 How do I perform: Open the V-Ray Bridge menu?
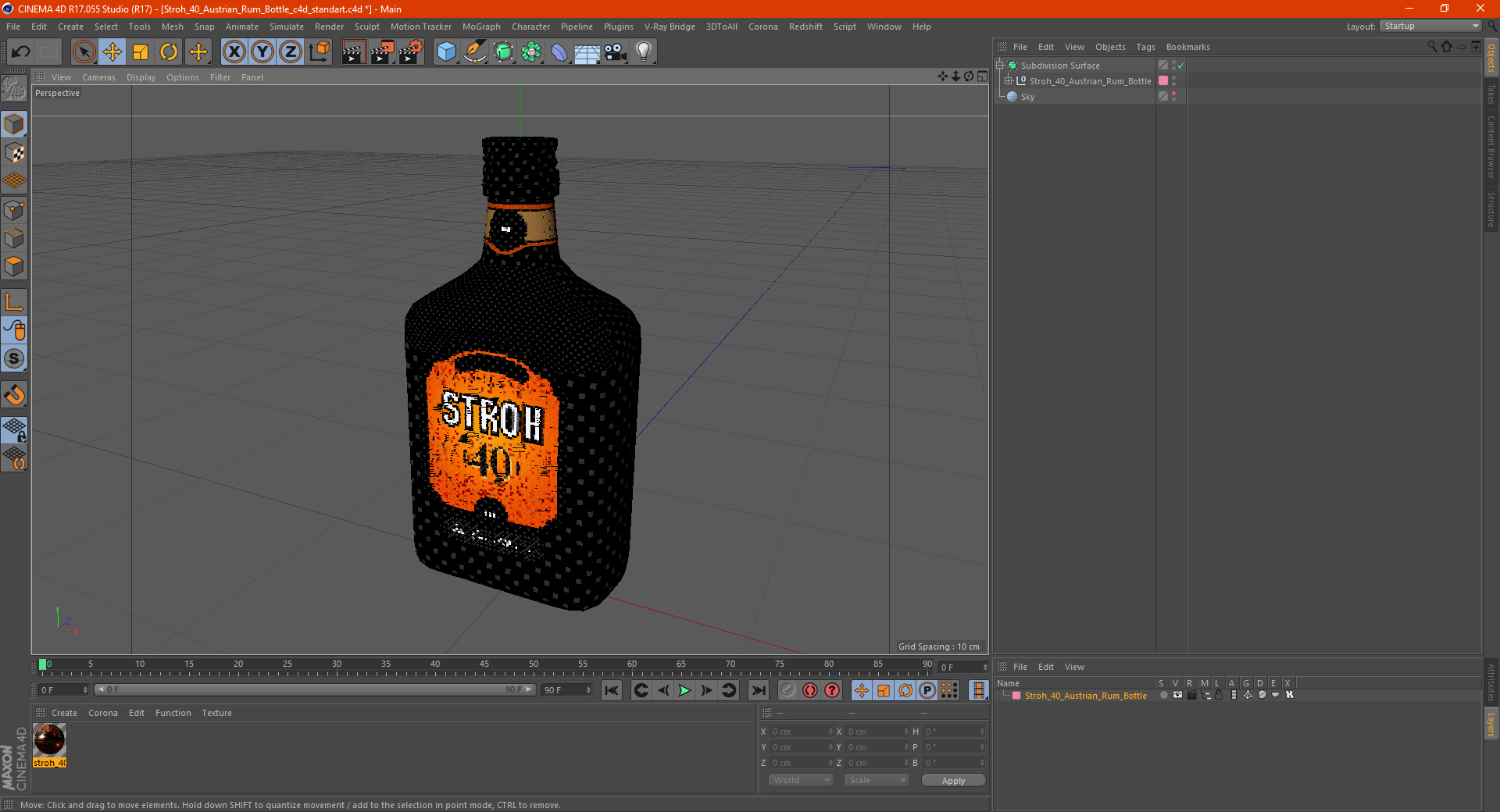tap(670, 27)
